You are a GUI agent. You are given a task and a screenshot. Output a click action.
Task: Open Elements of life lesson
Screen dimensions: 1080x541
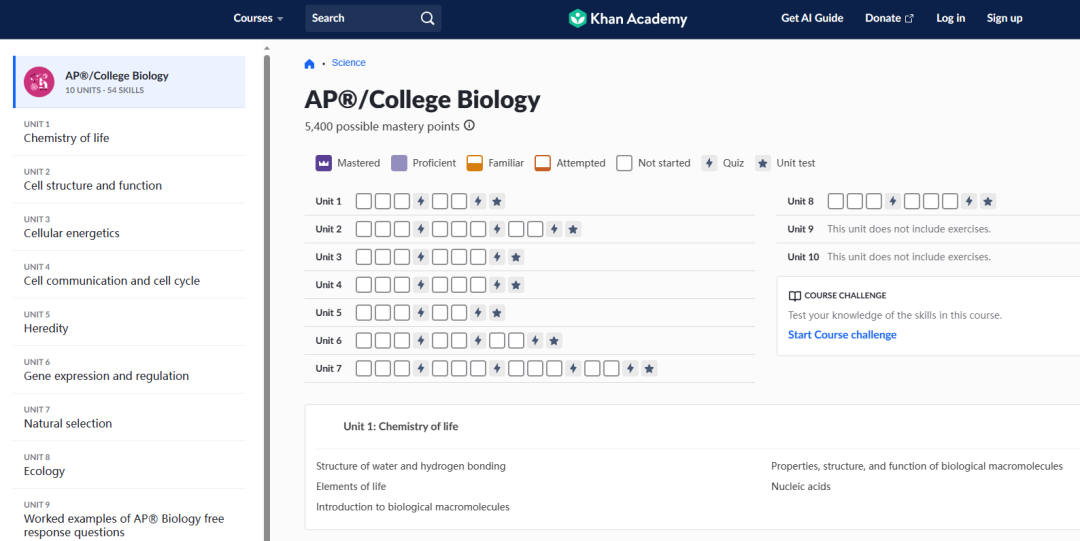pyautogui.click(x=351, y=487)
